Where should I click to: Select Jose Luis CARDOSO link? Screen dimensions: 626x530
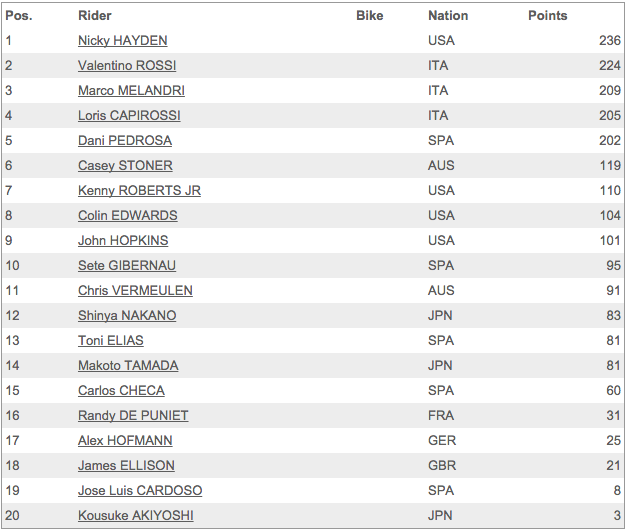tap(140, 491)
